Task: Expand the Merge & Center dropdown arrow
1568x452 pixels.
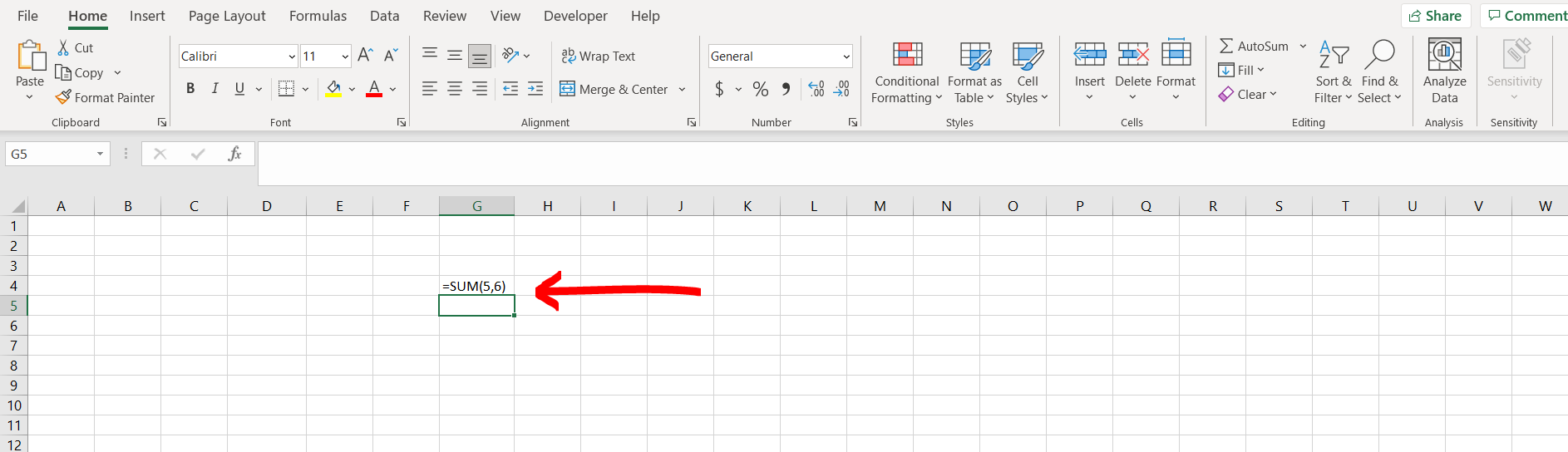Action: tap(682, 90)
